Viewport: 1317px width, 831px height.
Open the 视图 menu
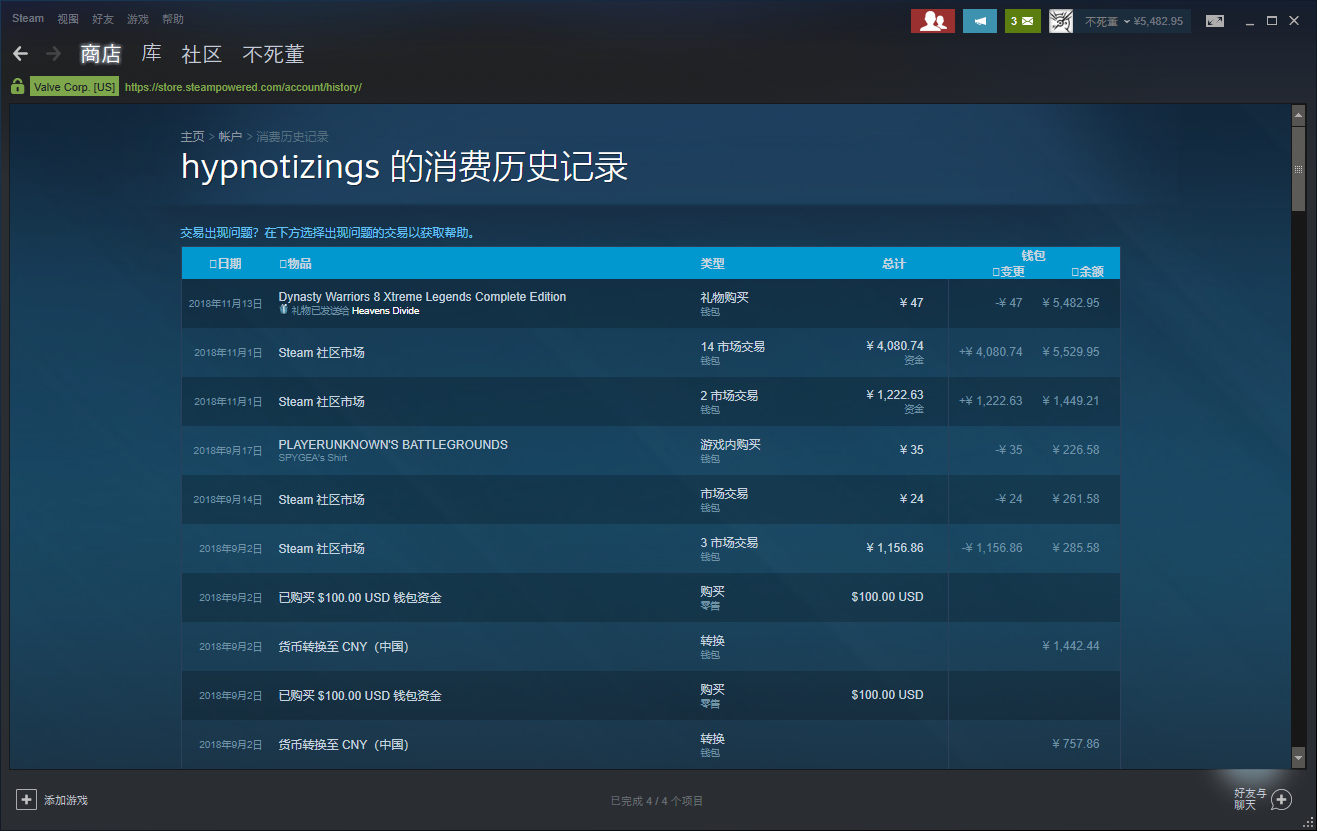68,19
